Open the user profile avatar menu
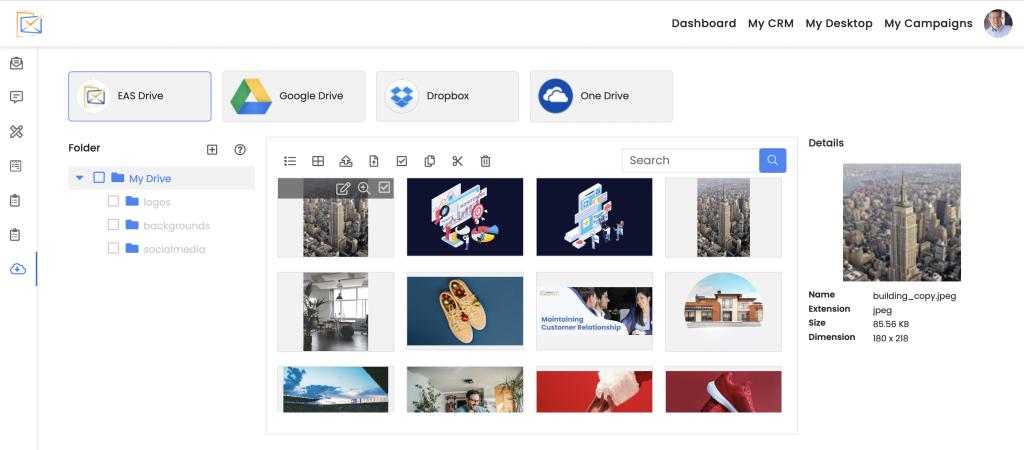This screenshot has height=450, width=1024. (997, 23)
